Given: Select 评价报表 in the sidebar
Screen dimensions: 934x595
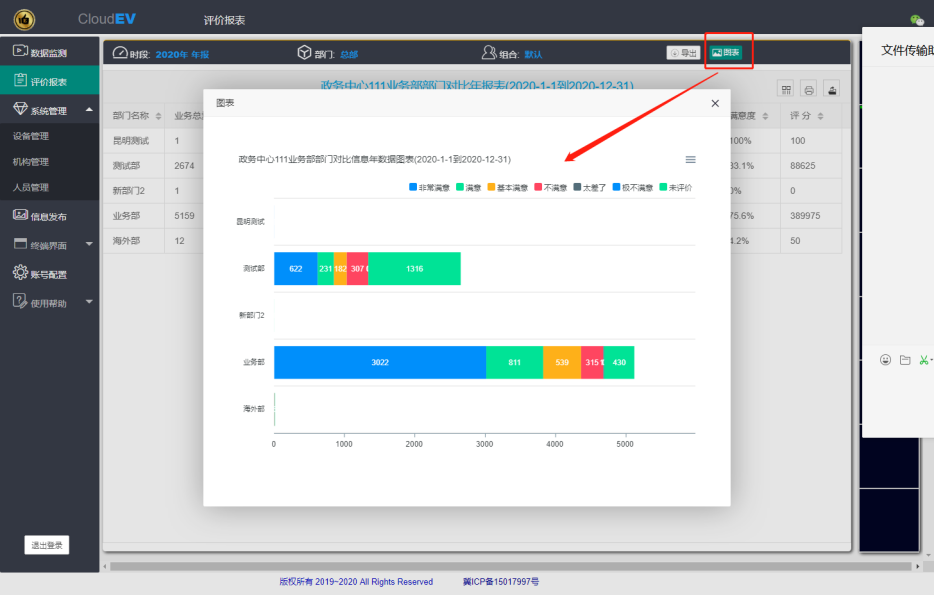Looking at the screenshot, I should click(49, 81).
